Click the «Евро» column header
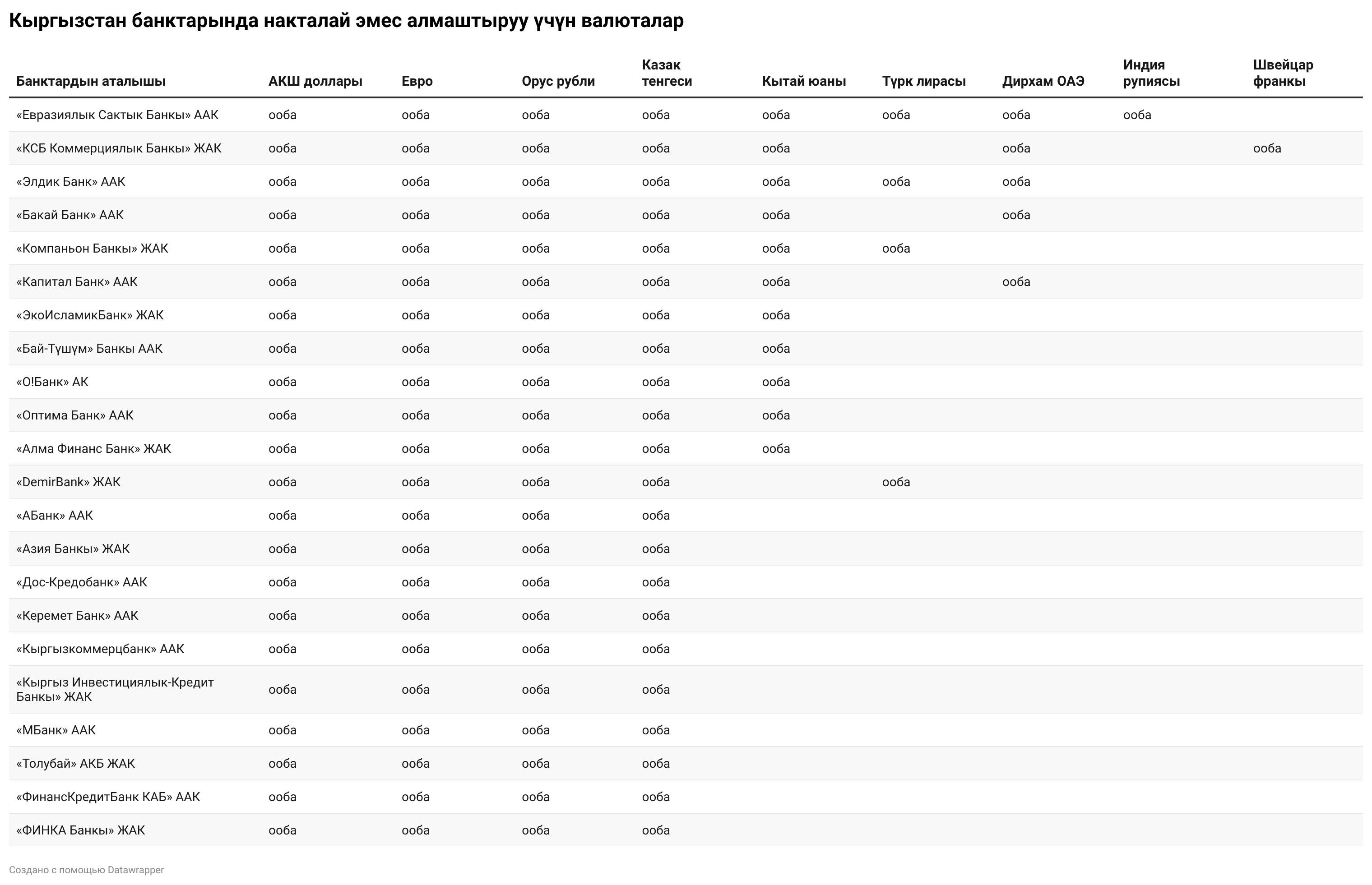This screenshot has height=885, width=1372. click(417, 81)
